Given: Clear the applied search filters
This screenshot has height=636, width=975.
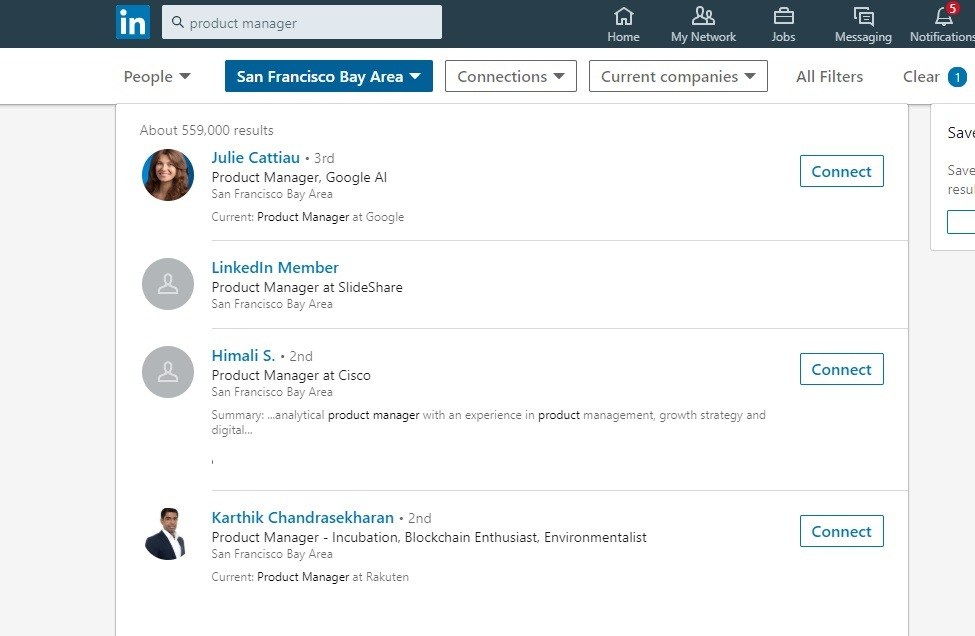Looking at the screenshot, I should pos(921,76).
